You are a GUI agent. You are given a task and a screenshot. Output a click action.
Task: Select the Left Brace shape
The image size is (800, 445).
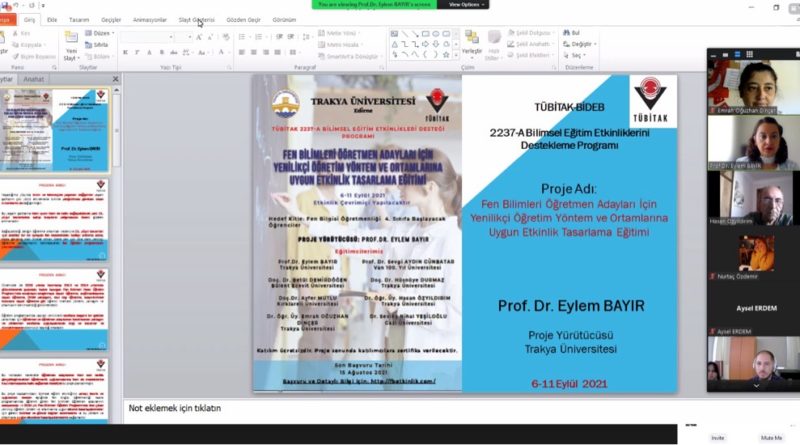[x=426, y=55]
